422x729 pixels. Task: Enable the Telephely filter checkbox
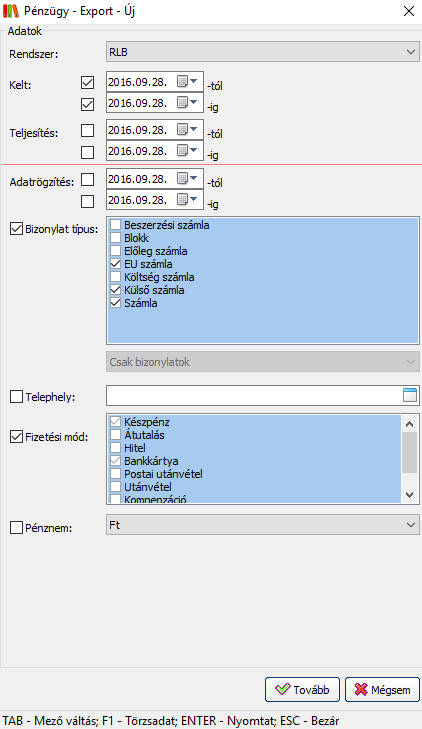[x=16, y=397]
